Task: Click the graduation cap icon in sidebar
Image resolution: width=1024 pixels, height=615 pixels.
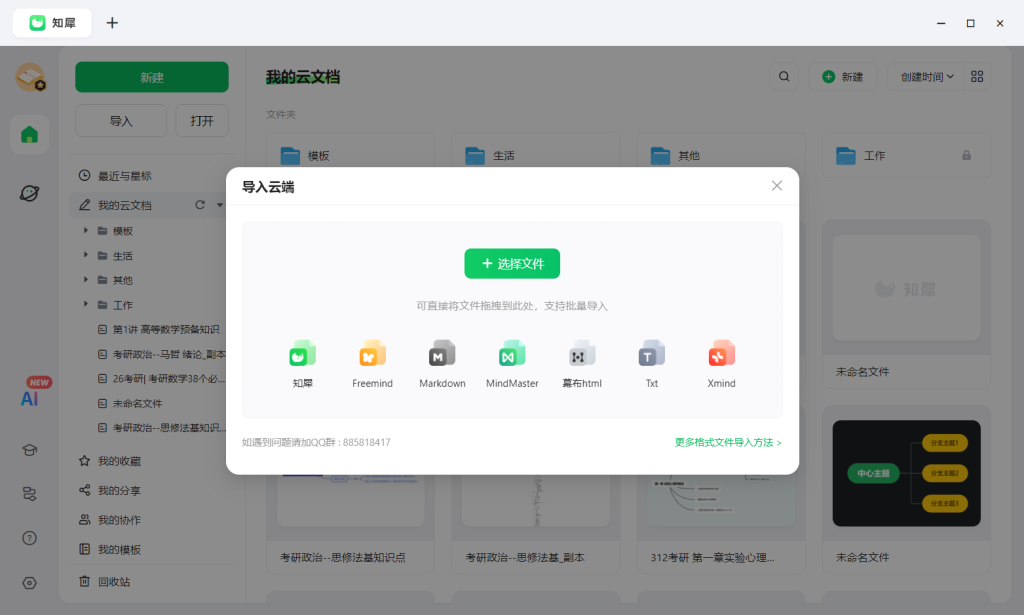Action: coord(29,450)
